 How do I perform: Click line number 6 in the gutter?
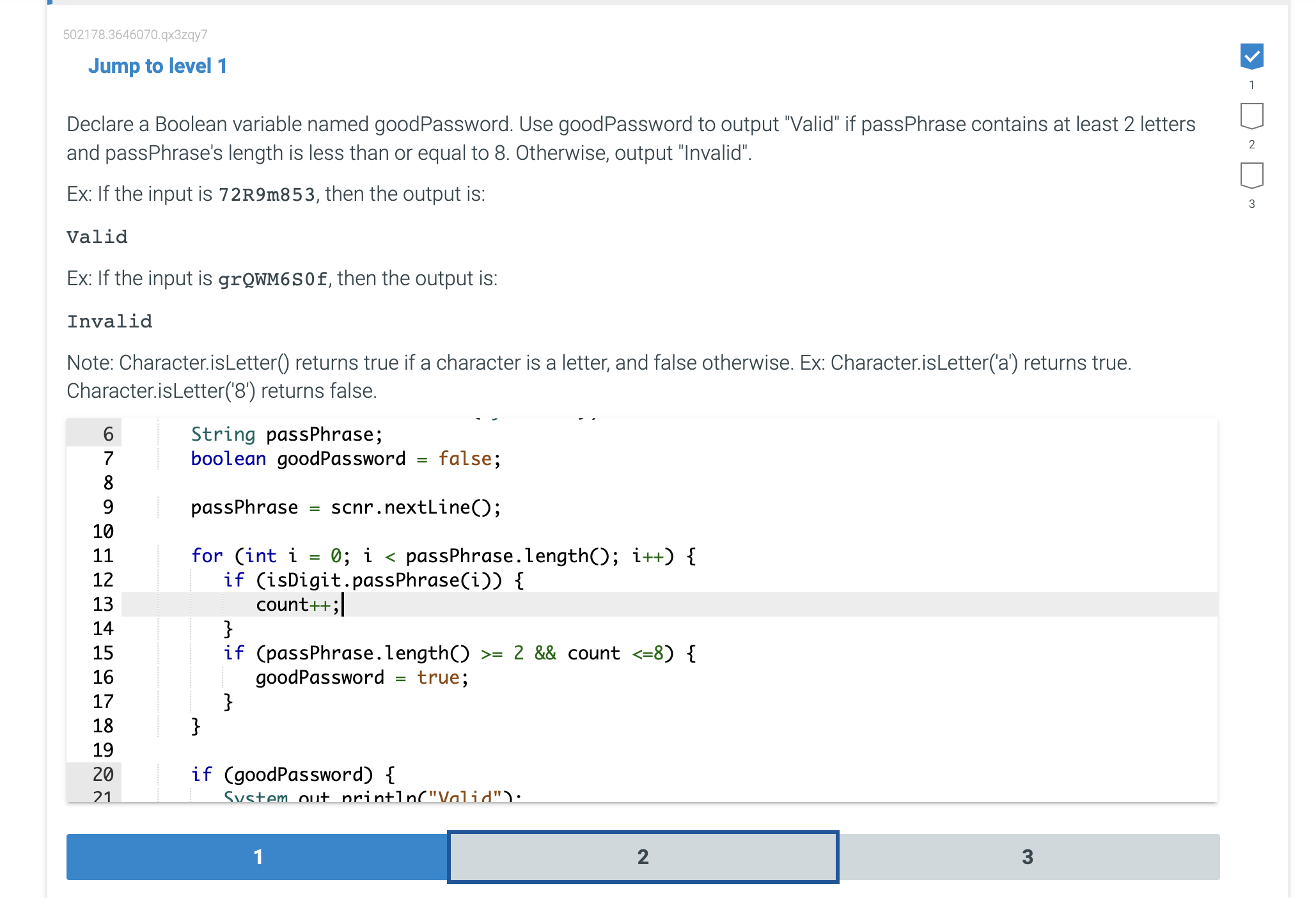106,434
